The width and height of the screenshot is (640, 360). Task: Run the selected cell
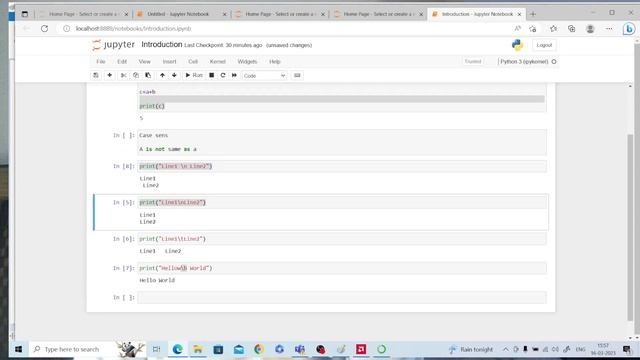194,76
